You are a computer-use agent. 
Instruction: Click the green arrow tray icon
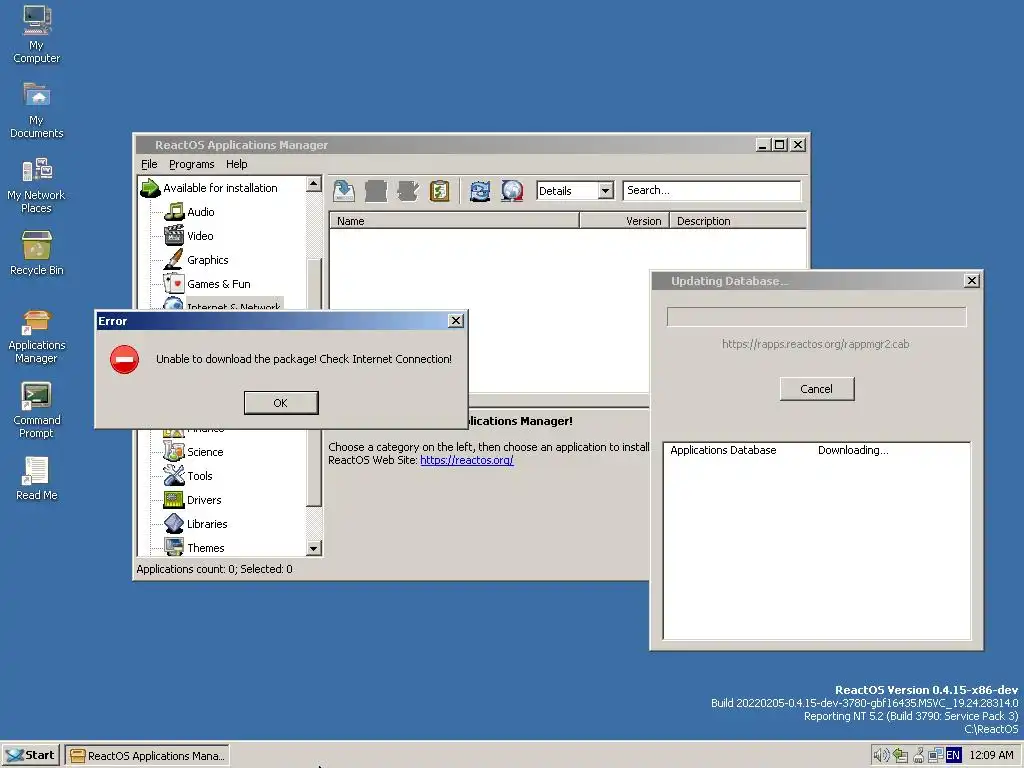tap(901, 756)
